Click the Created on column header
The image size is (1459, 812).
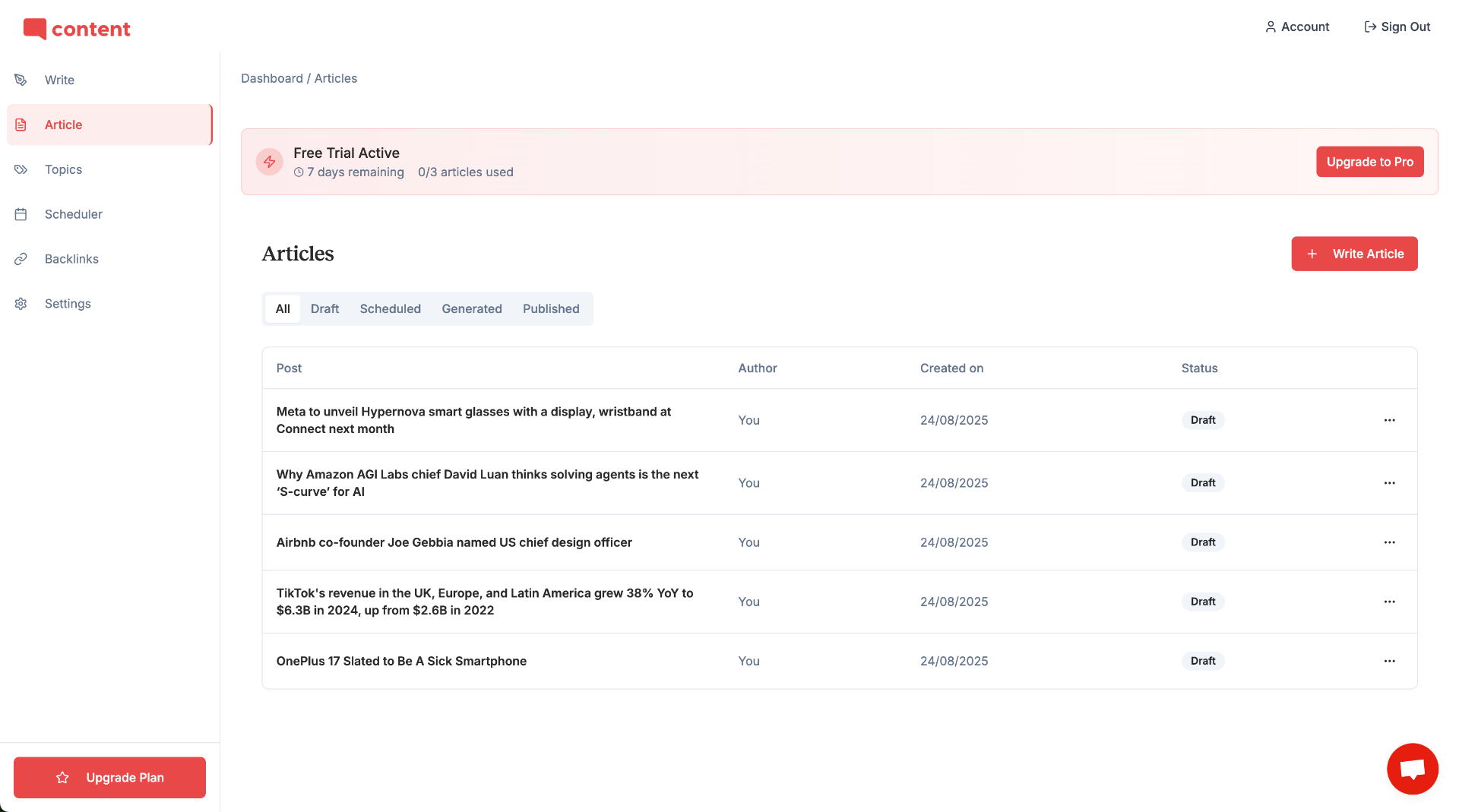pyautogui.click(x=951, y=368)
